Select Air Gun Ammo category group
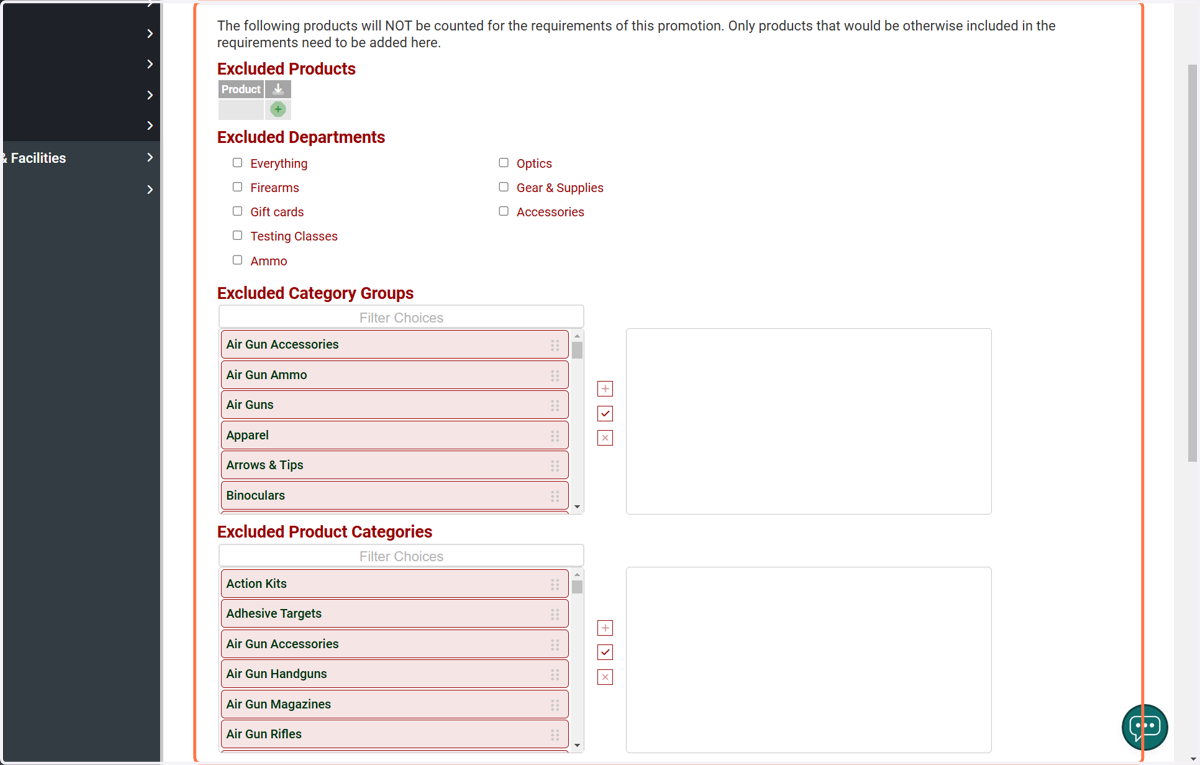Screen dimensions: 1200x765 tap(394, 375)
